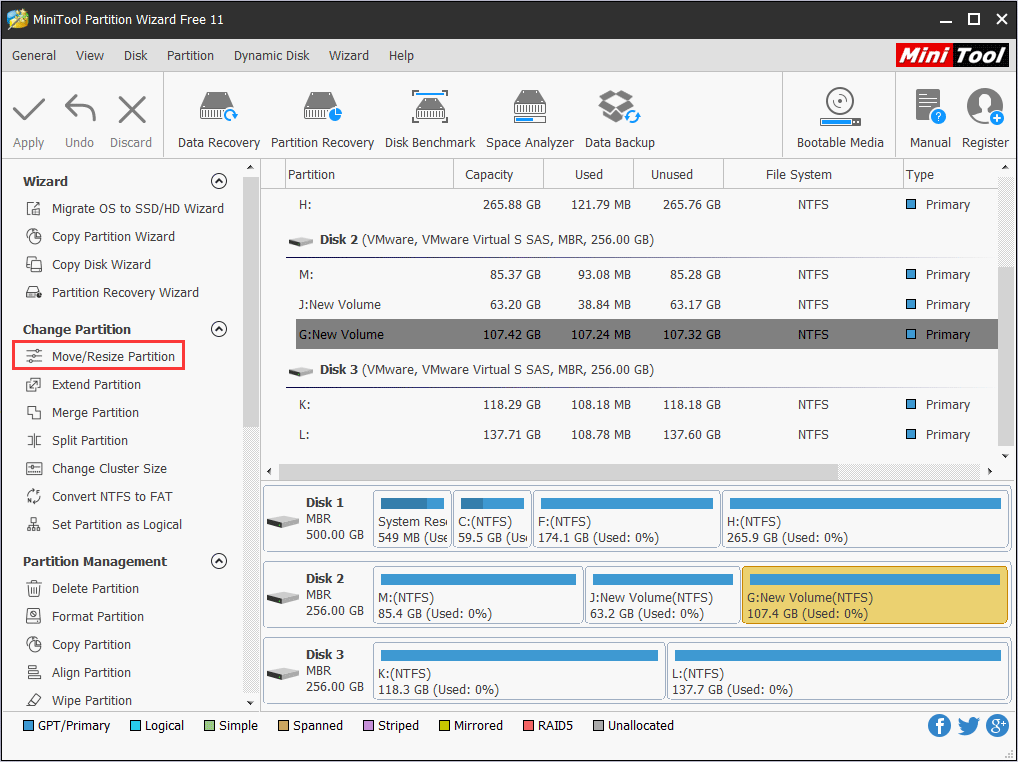Image resolution: width=1018 pixels, height=762 pixels.
Task: Choose Extend Partition
Action: pos(82,384)
